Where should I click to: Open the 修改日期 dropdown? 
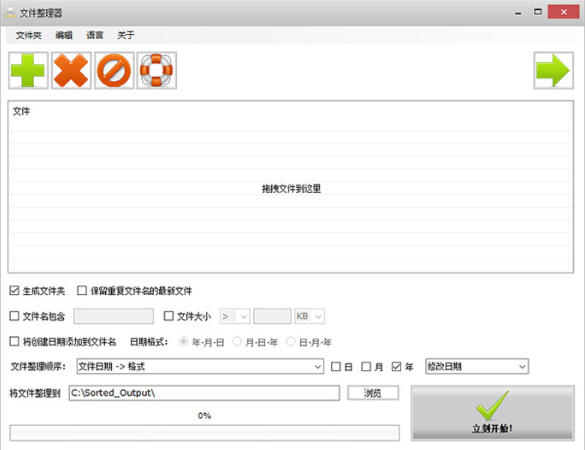(477, 366)
